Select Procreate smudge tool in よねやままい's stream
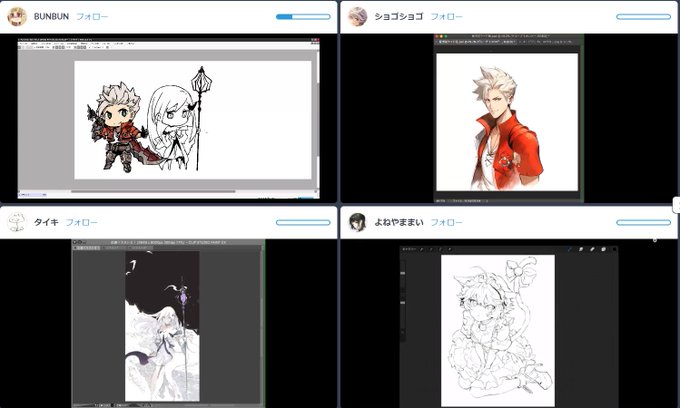The image size is (680, 408). pyautogui.click(x=581, y=249)
